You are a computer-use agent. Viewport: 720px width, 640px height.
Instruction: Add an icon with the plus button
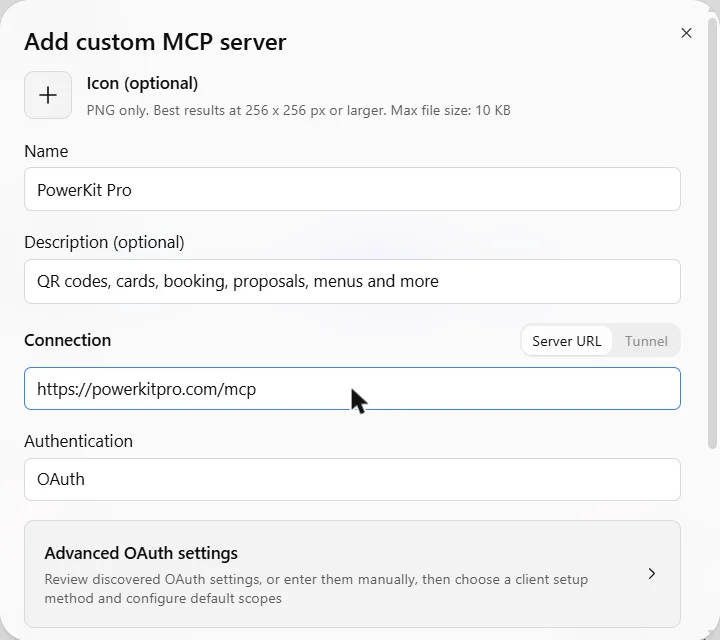(x=48, y=95)
